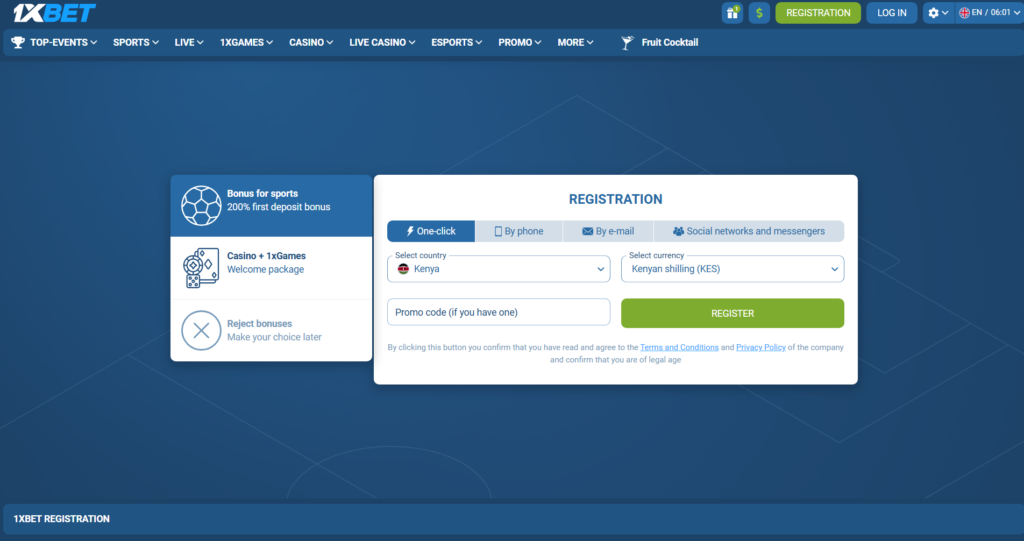Expand the ESPORTS menu
Viewport: 1024px width, 541px height.
(456, 43)
